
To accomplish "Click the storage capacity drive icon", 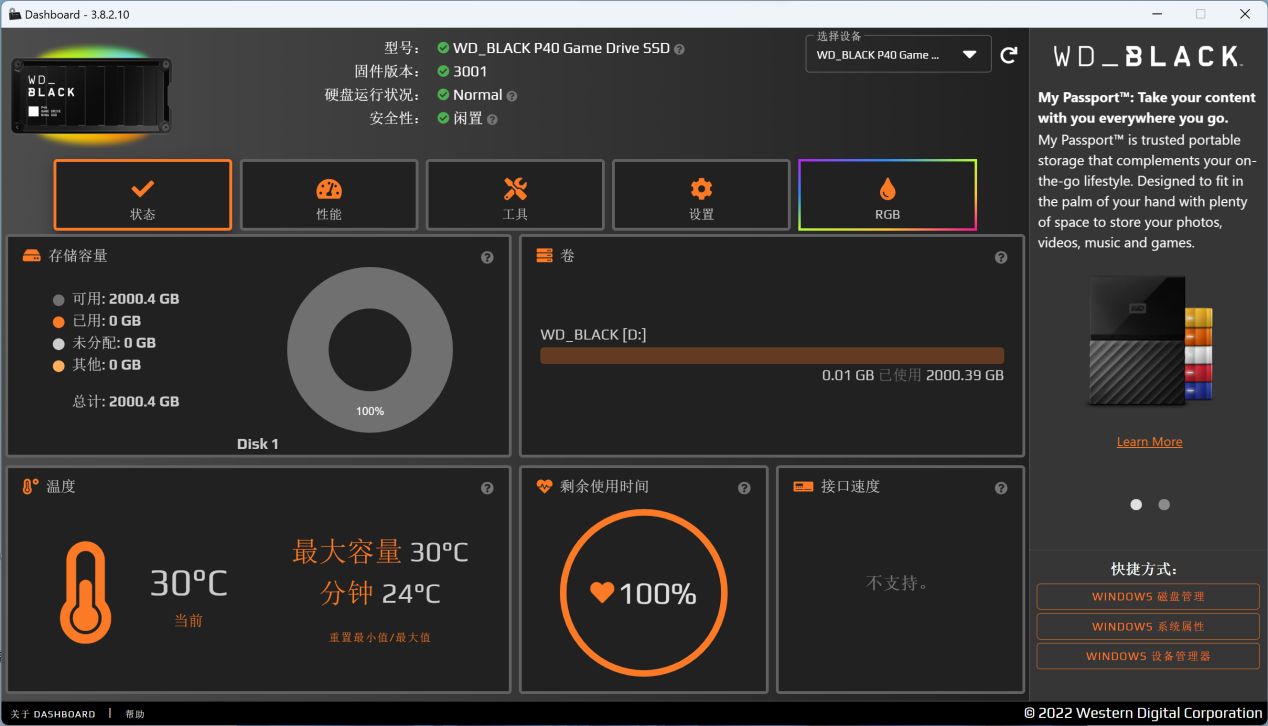I will pos(32,256).
